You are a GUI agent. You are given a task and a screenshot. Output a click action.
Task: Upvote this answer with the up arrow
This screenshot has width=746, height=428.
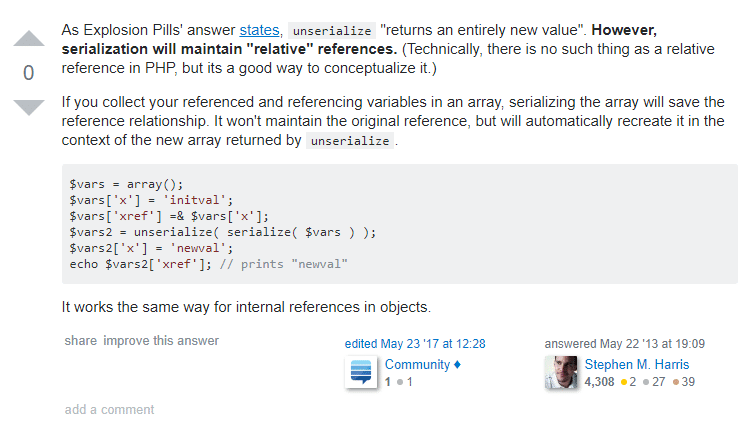(x=29, y=39)
